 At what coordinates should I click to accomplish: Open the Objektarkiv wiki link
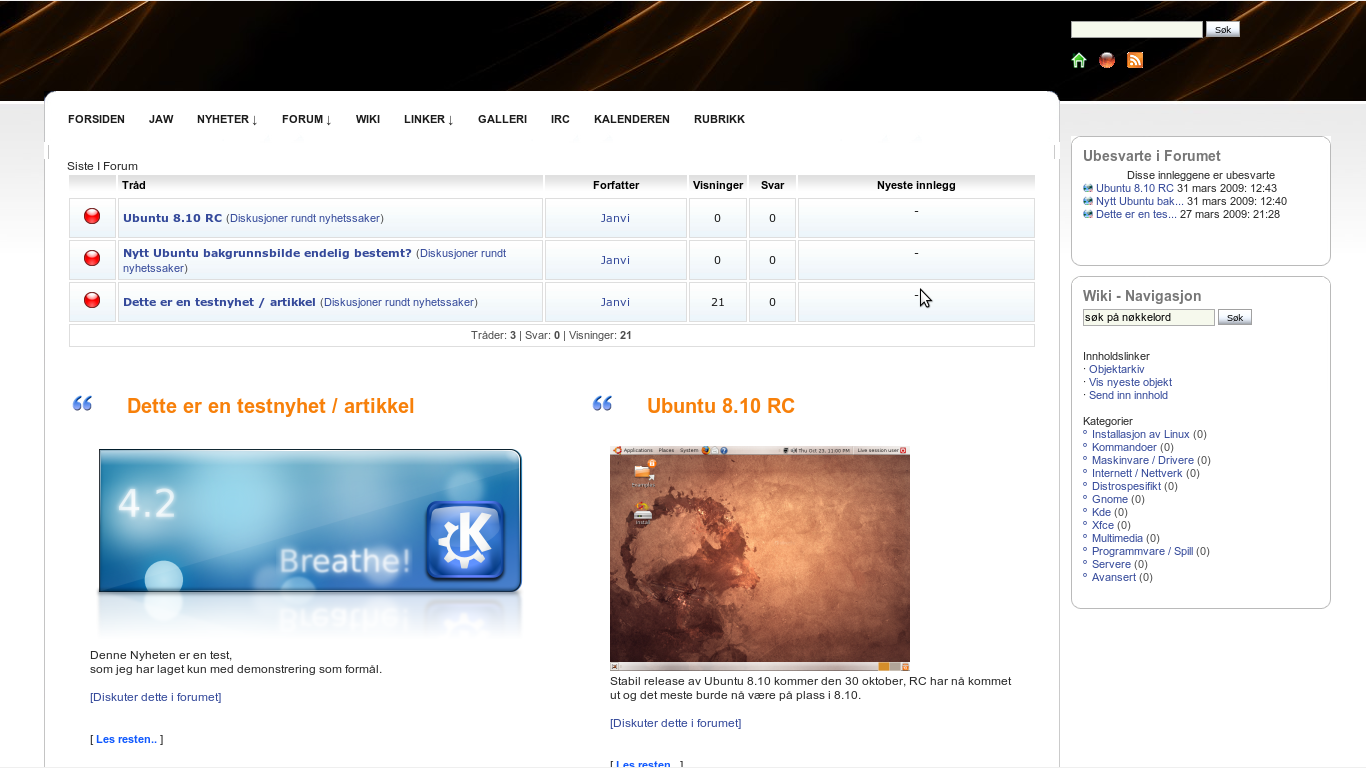tap(1117, 369)
